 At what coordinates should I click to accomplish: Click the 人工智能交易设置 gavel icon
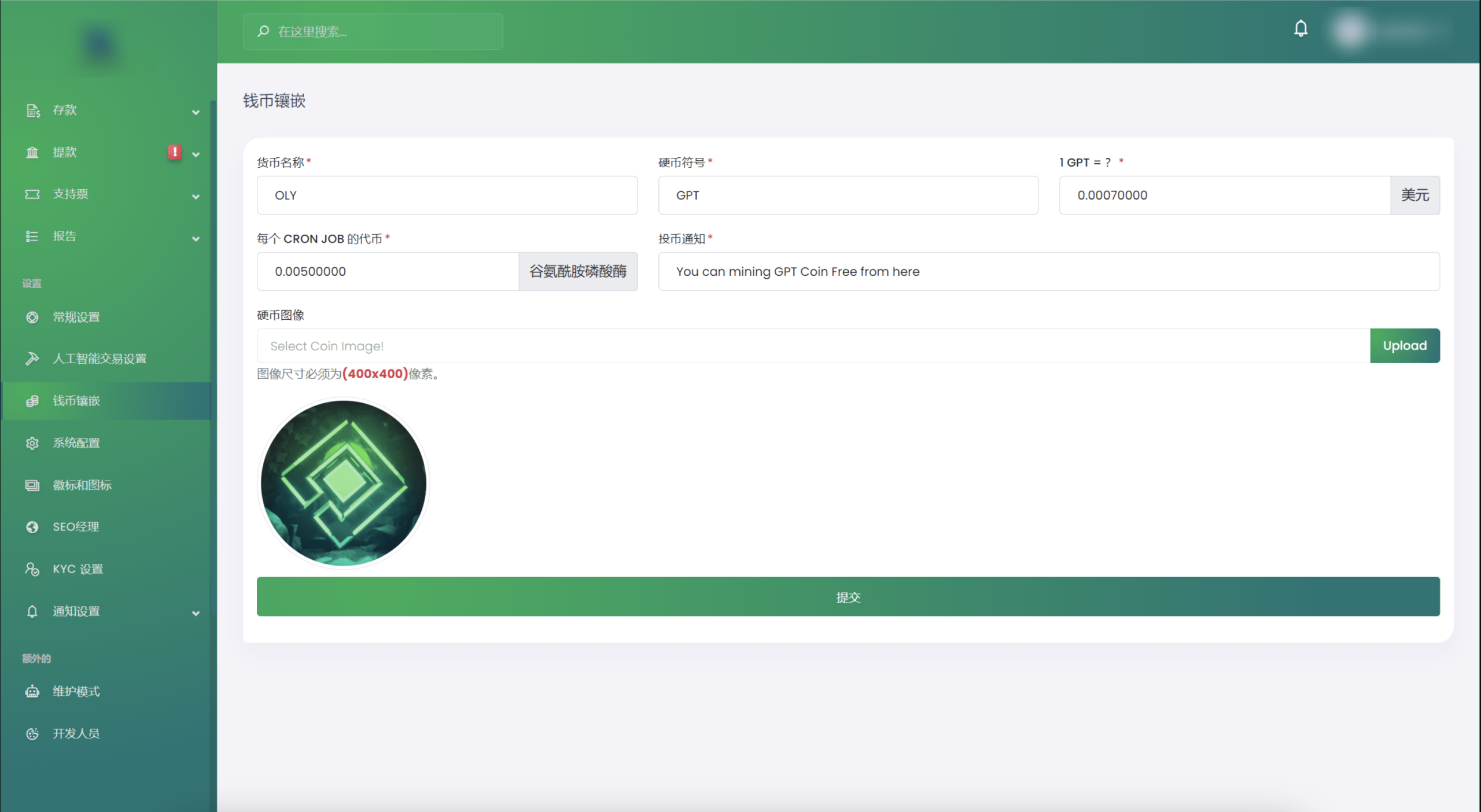(32, 359)
